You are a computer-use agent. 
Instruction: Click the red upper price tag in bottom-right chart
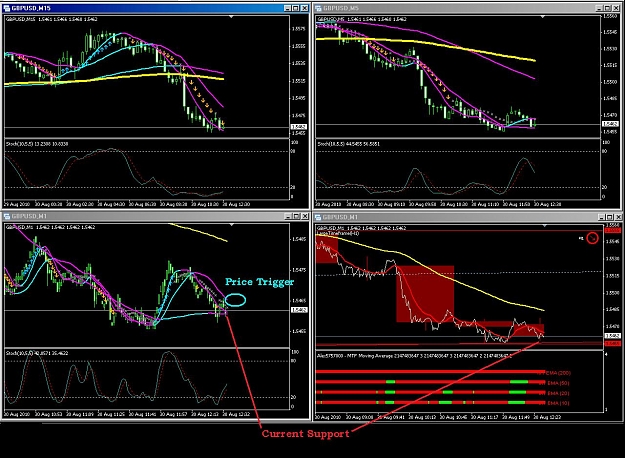tap(612, 230)
